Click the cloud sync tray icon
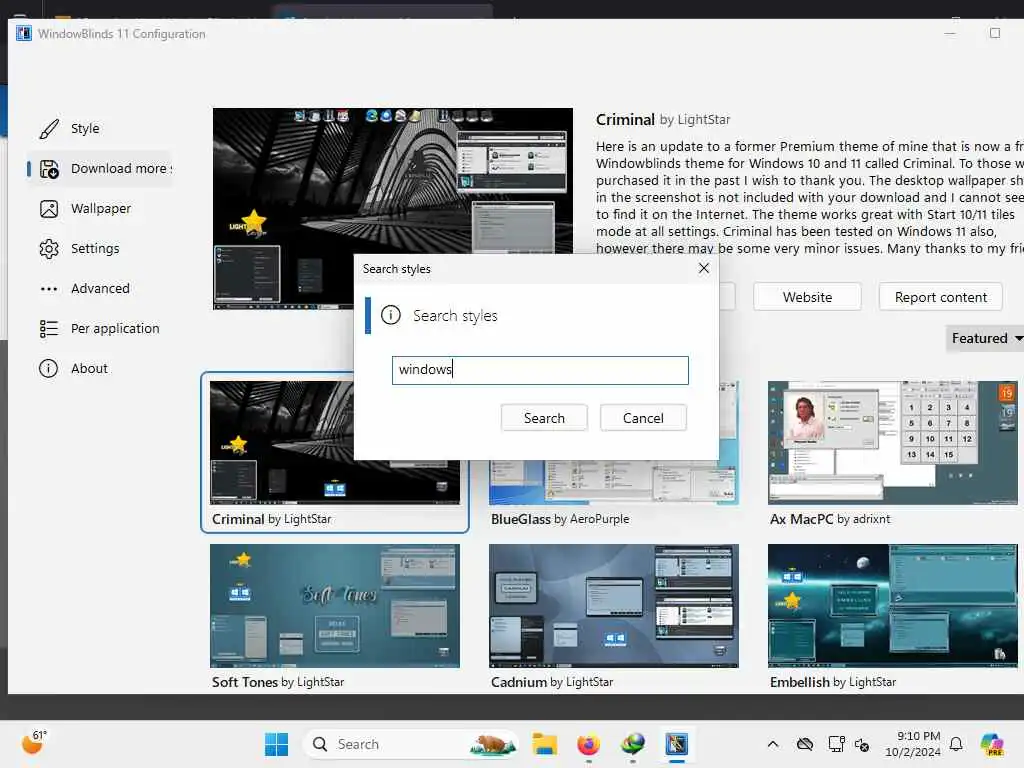Viewport: 1024px width, 768px height. coord(805,744)
